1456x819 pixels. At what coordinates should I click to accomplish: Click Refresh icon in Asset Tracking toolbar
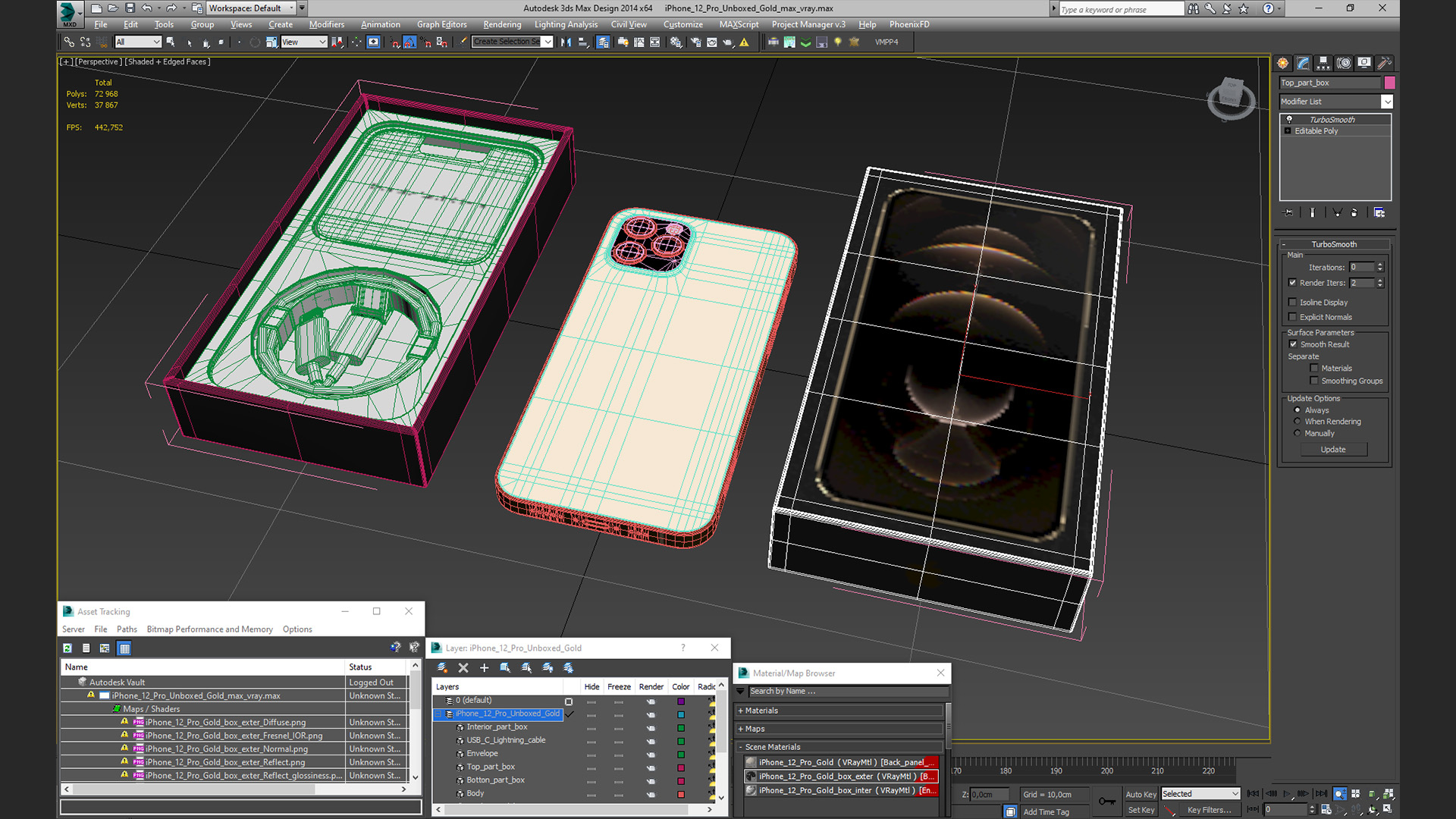[67, 648]
